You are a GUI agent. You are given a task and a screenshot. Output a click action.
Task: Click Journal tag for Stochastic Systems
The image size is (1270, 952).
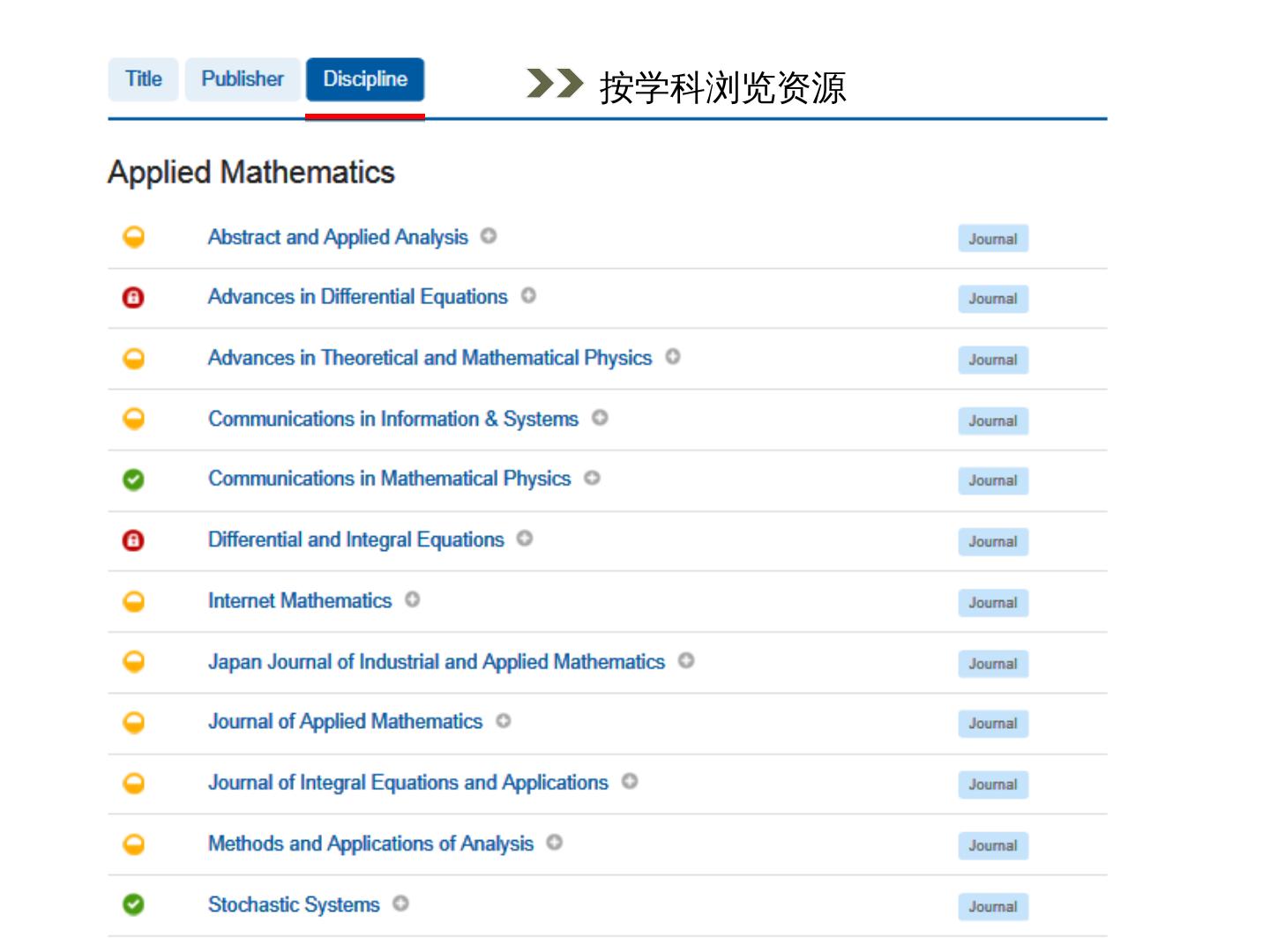pos(993,907)
